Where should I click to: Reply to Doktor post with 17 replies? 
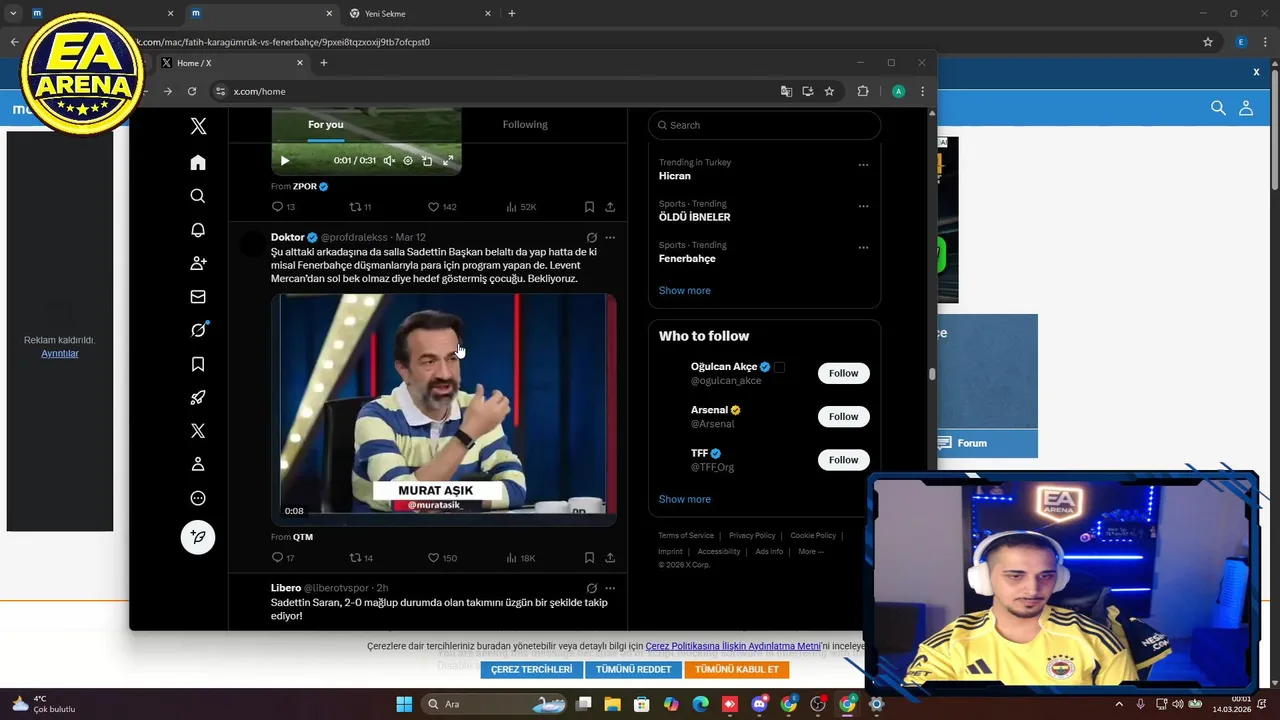pyautogui.click(x=283, y=558)
